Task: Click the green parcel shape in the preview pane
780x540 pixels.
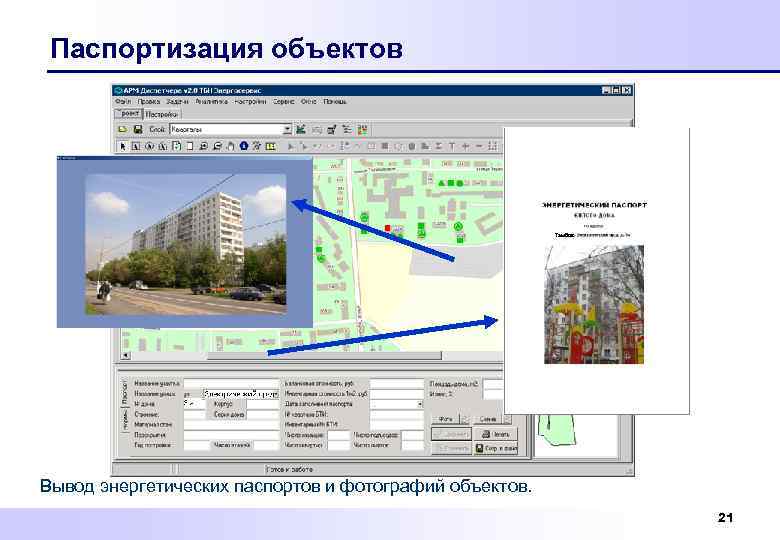Action: coord(556,431)
